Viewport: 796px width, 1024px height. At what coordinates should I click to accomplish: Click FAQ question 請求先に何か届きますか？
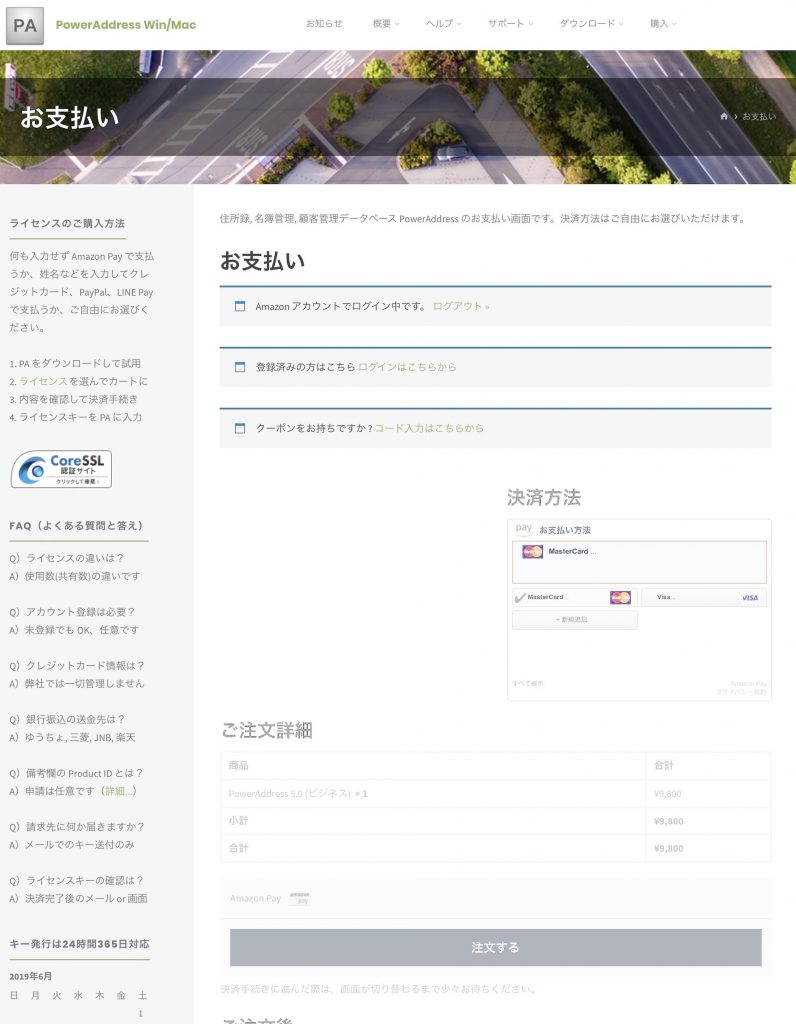pyautogui.click(x=77, y=827)
